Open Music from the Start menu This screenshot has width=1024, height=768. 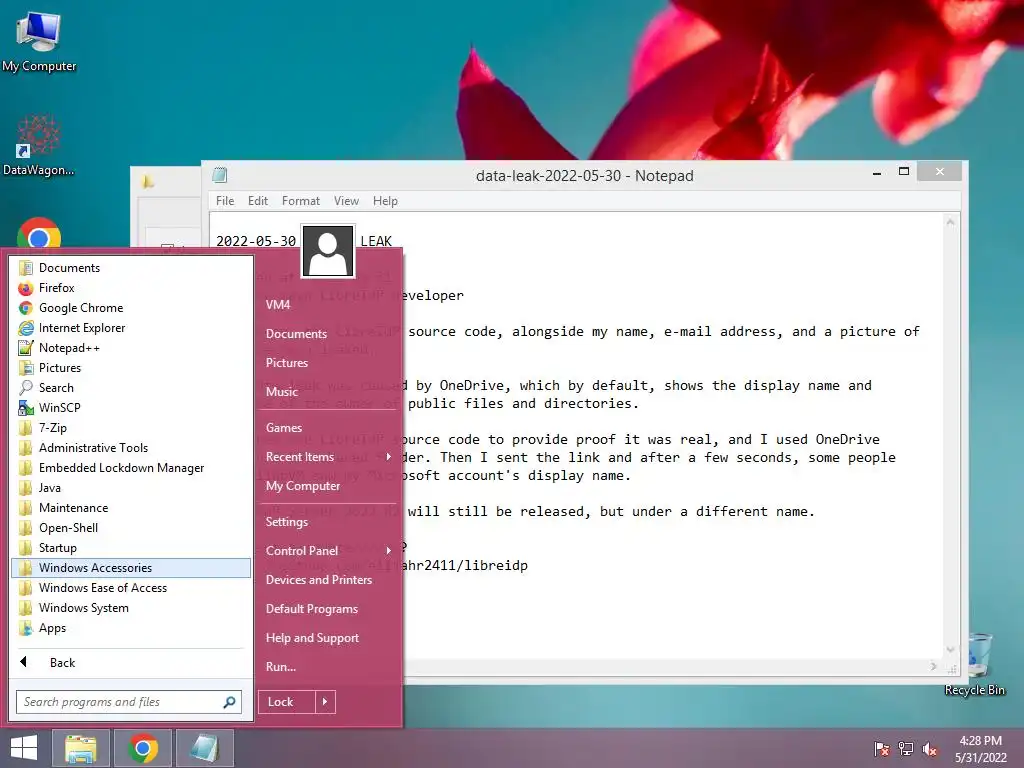[x=328, y=392]
